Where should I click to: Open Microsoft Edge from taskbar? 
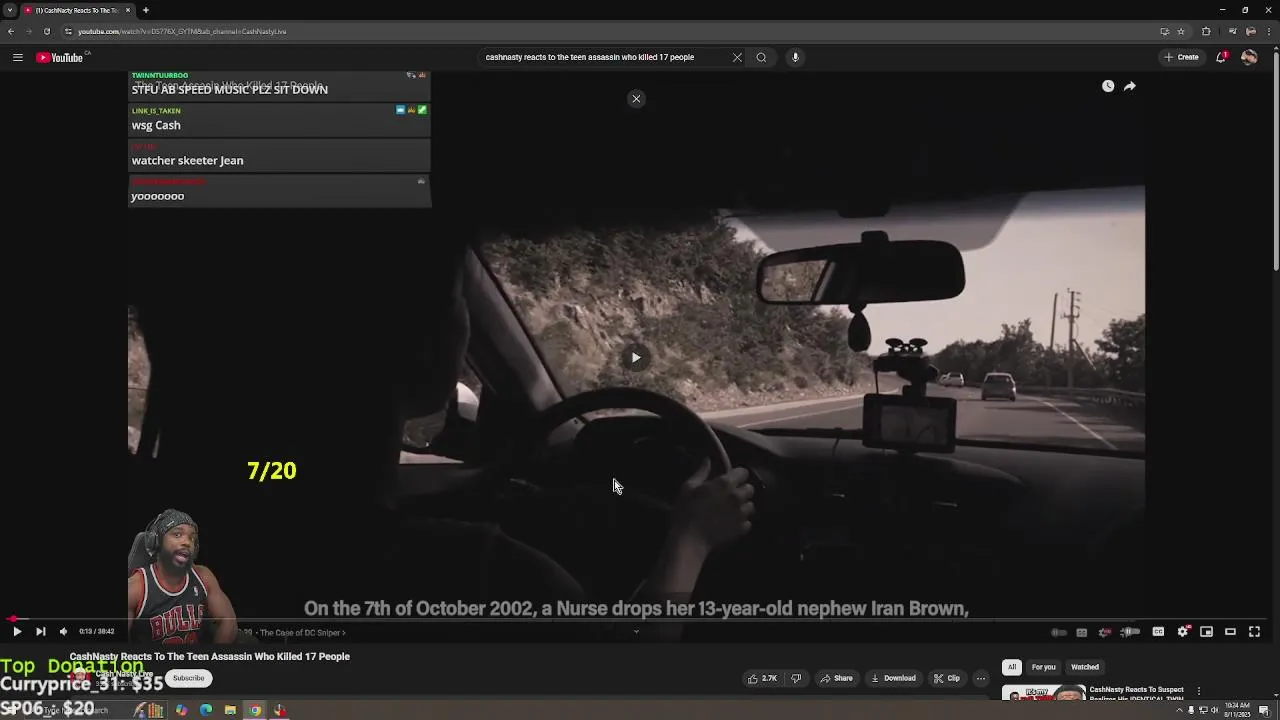click(206, 710)
